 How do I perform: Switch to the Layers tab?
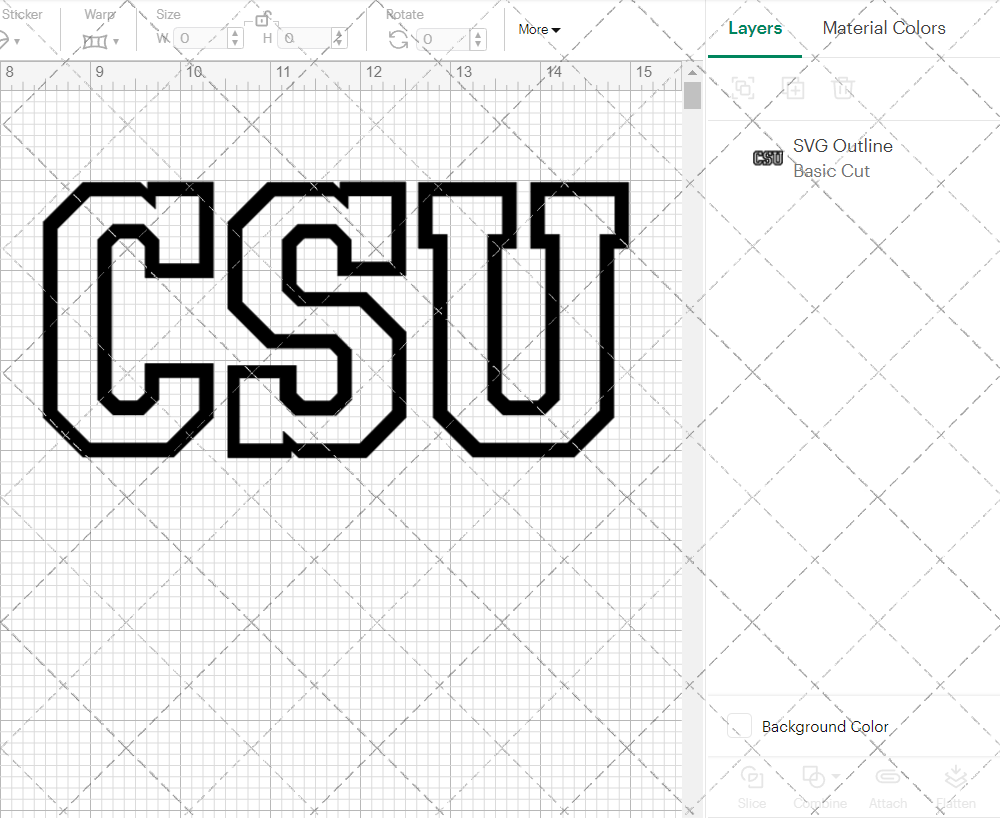click(x=755, y=28)
